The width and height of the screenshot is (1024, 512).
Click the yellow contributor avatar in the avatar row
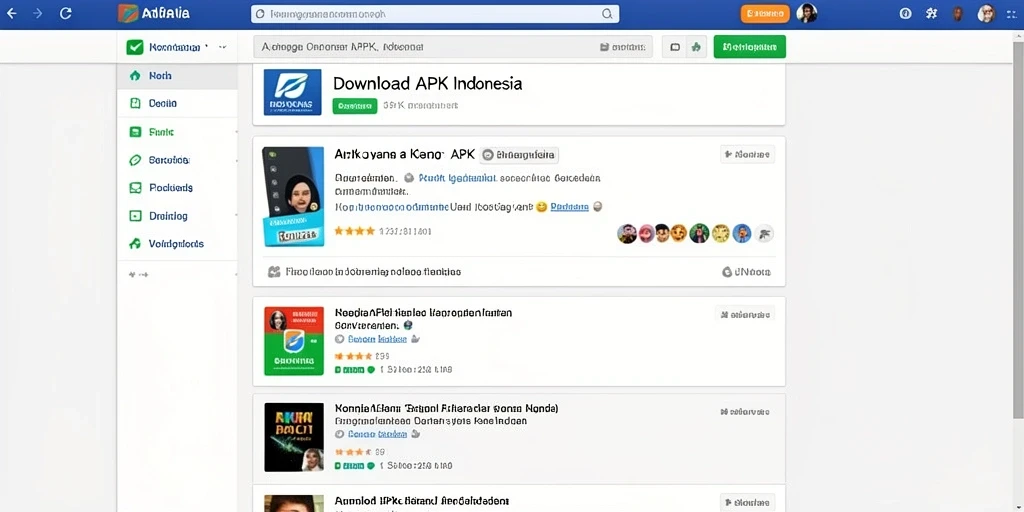tap(720, 233)
